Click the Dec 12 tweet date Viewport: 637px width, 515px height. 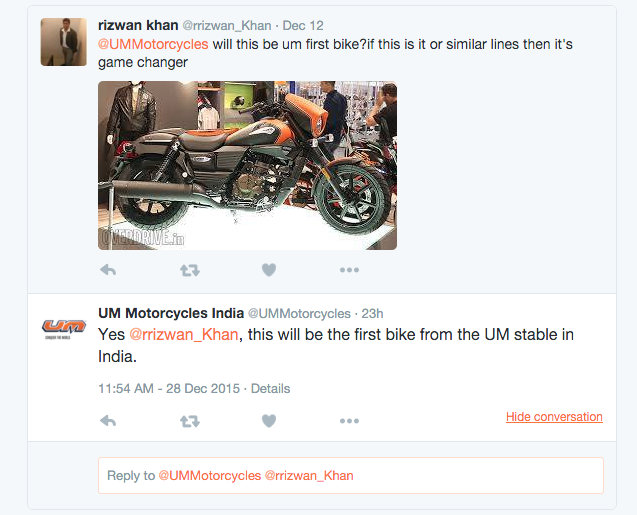(x=303, y=26)
